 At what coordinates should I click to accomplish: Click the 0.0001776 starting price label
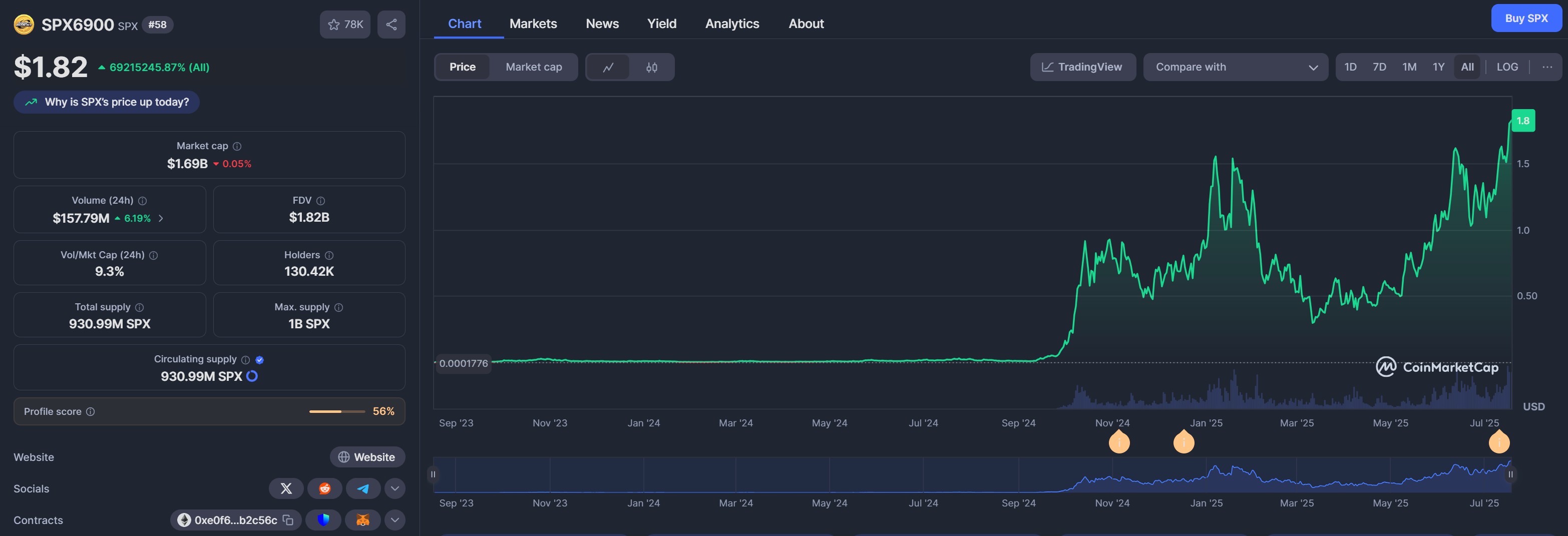[x=463, y=364]
